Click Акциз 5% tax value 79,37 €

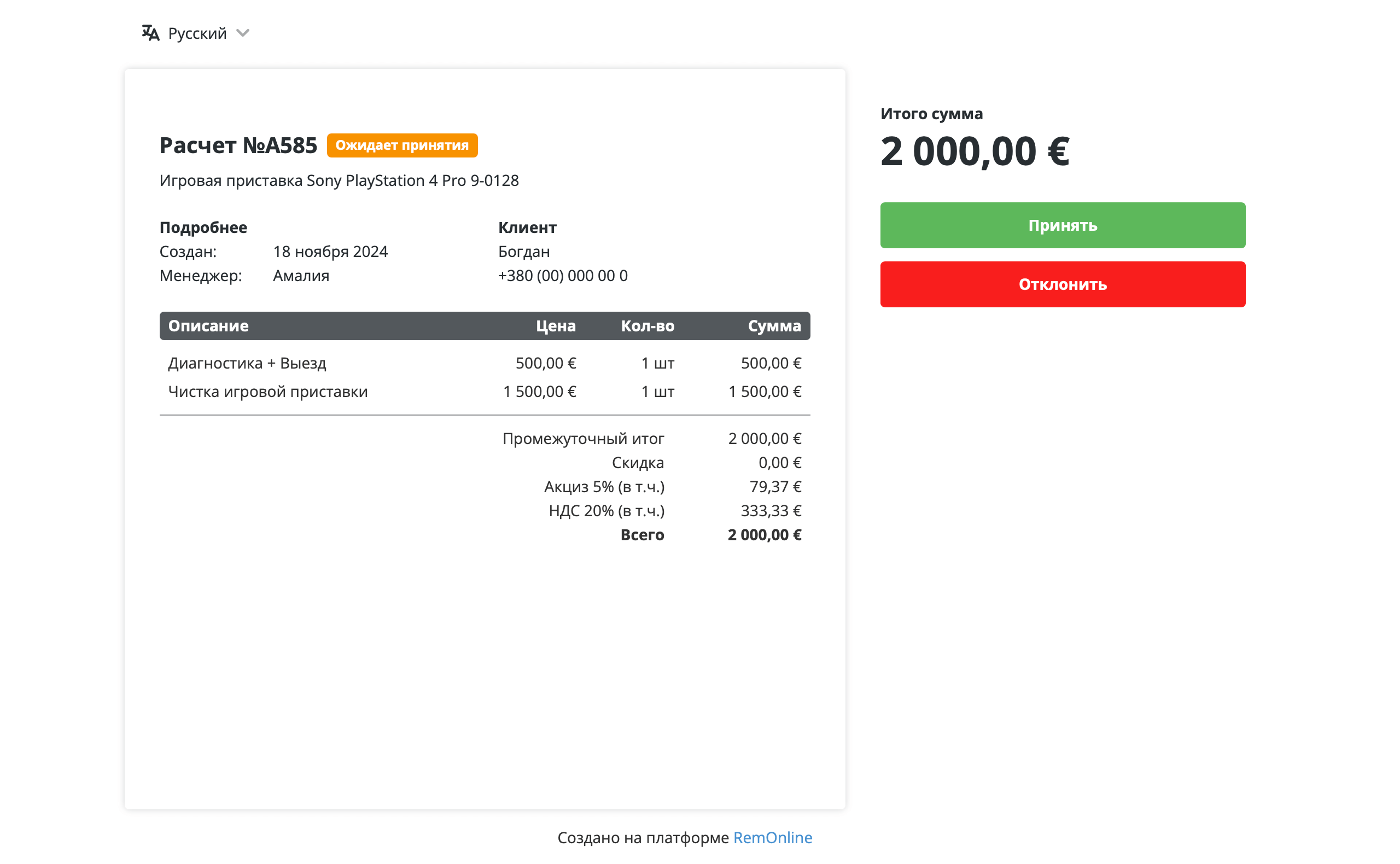point(775,486)
